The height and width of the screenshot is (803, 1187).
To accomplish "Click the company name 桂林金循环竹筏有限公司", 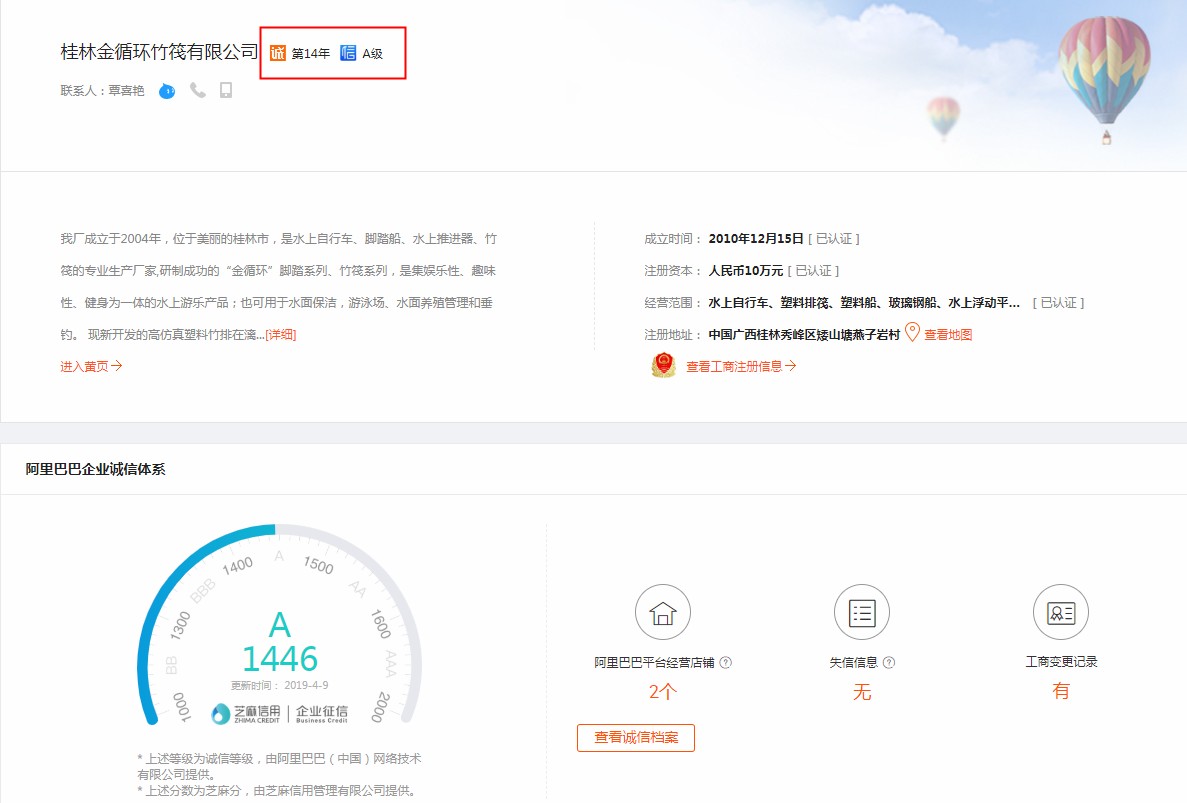I will [160, 52].
